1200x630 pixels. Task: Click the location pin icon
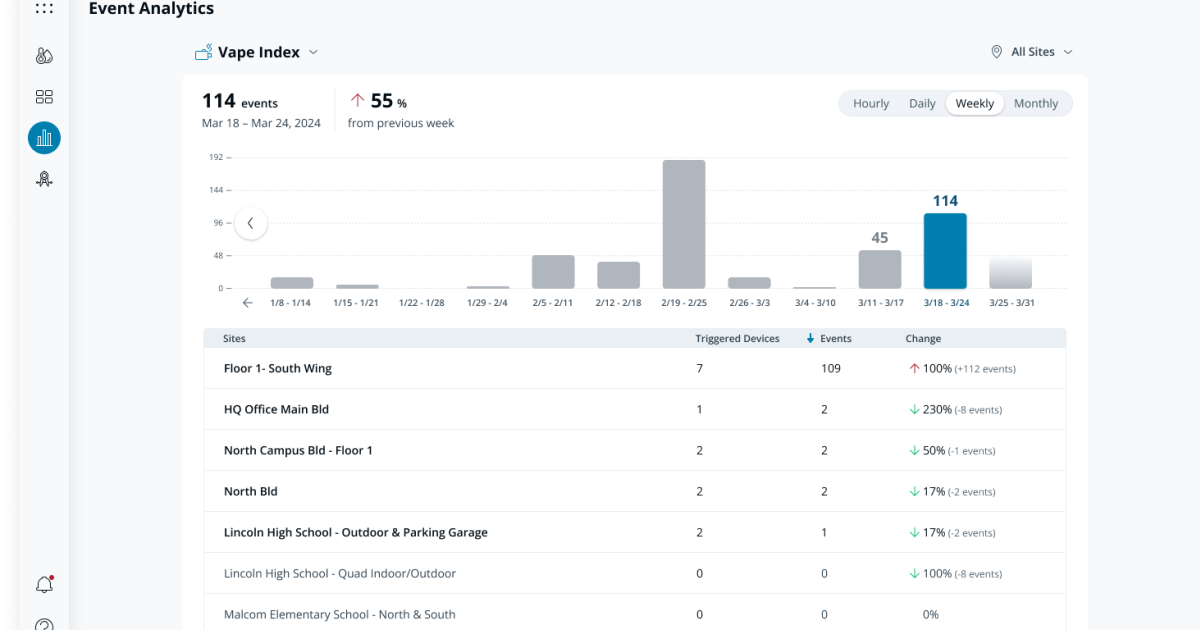click(996, 52)
